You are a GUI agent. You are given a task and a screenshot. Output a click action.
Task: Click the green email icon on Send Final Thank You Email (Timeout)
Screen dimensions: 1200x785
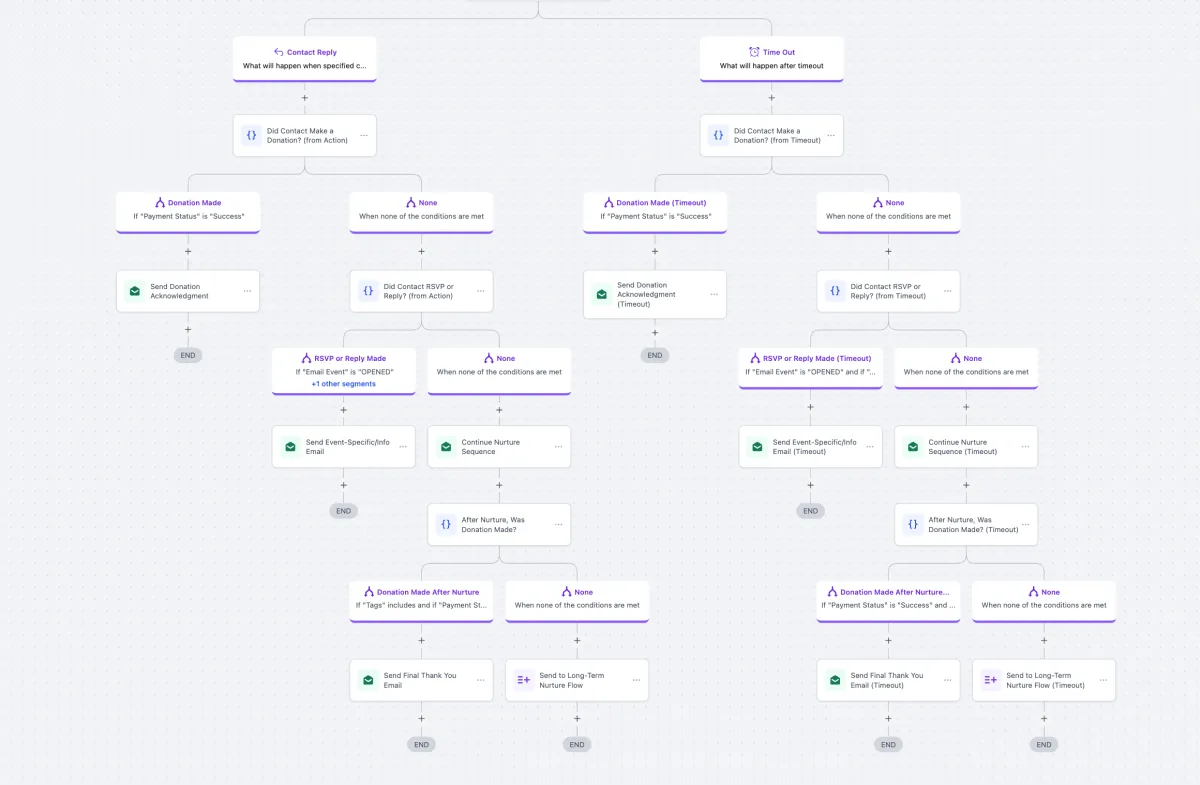point(835,680)
